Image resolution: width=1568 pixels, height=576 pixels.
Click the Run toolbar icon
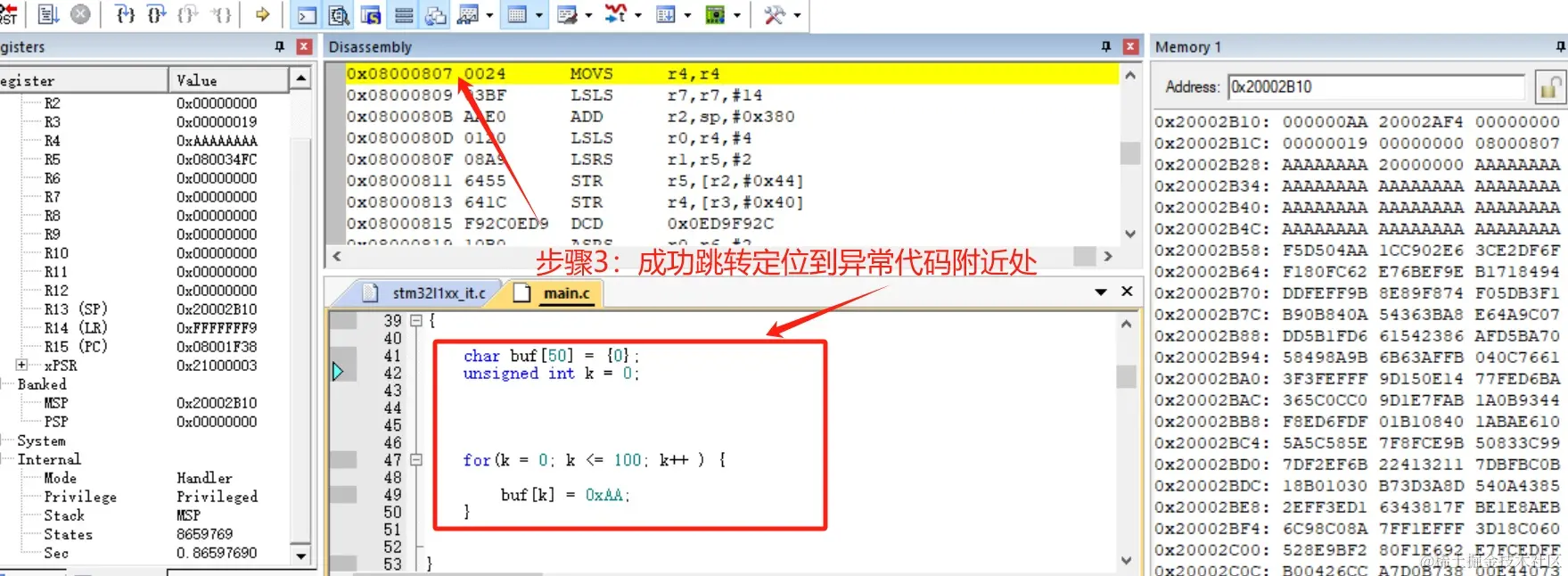pyautogui.click(x=48, y=14)
